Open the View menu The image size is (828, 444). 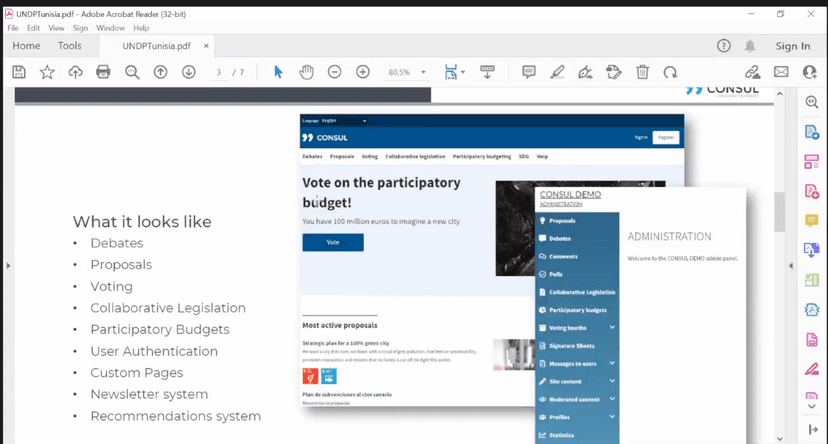[x=56, y=28]
